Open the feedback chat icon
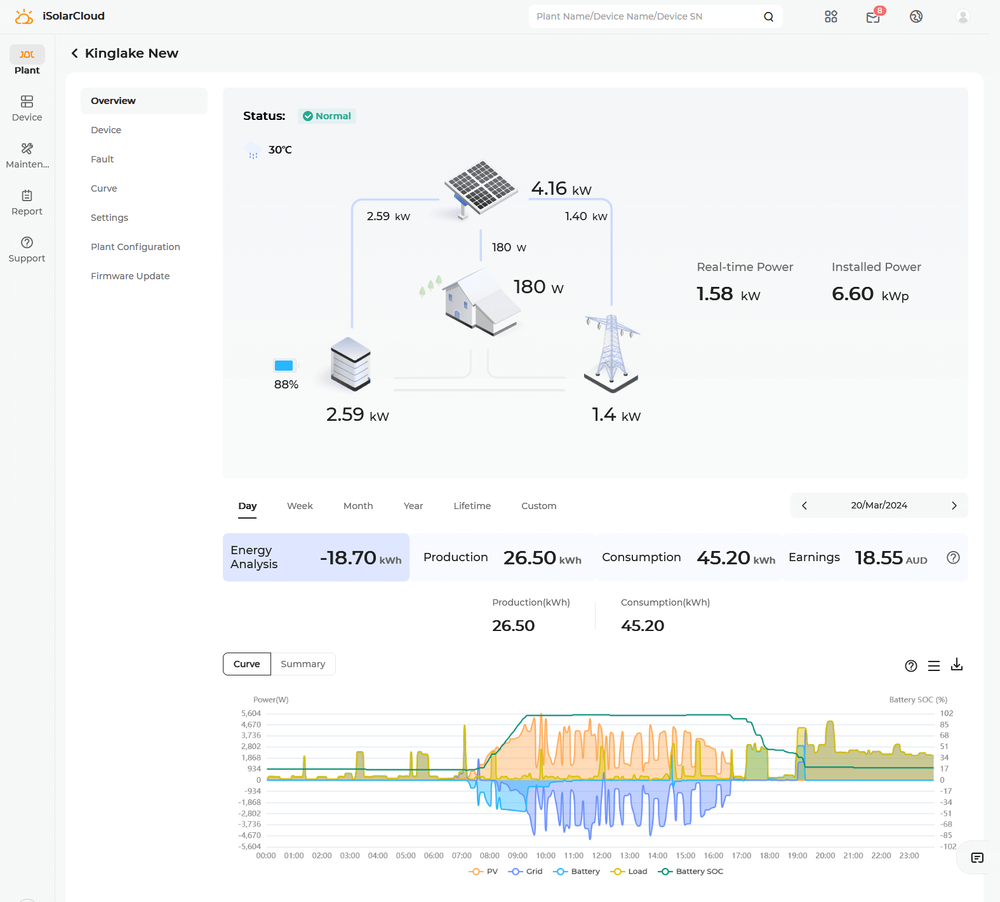Screen dimensions: 1000x902 (x=977, y=858)
